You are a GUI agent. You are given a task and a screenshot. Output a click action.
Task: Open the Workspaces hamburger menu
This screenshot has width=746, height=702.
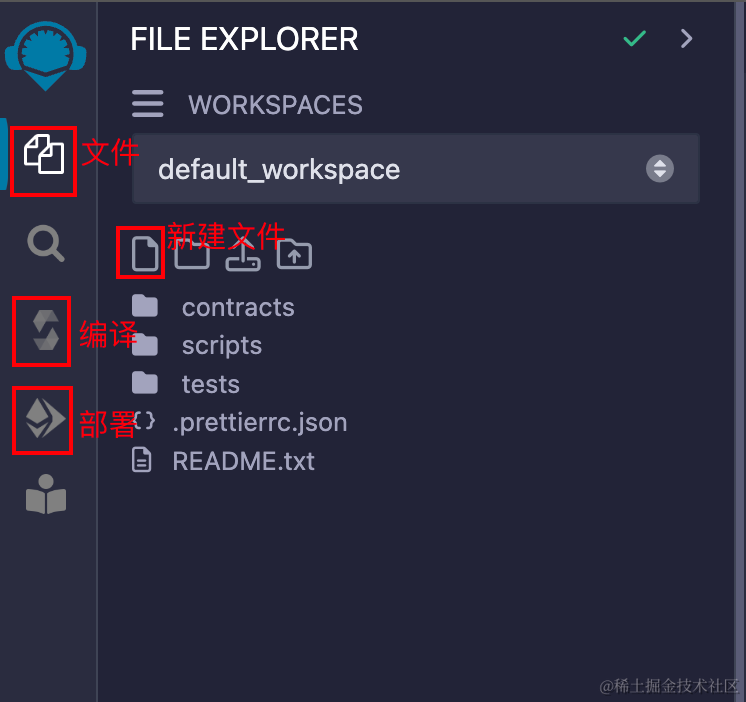tap(147, 104)
